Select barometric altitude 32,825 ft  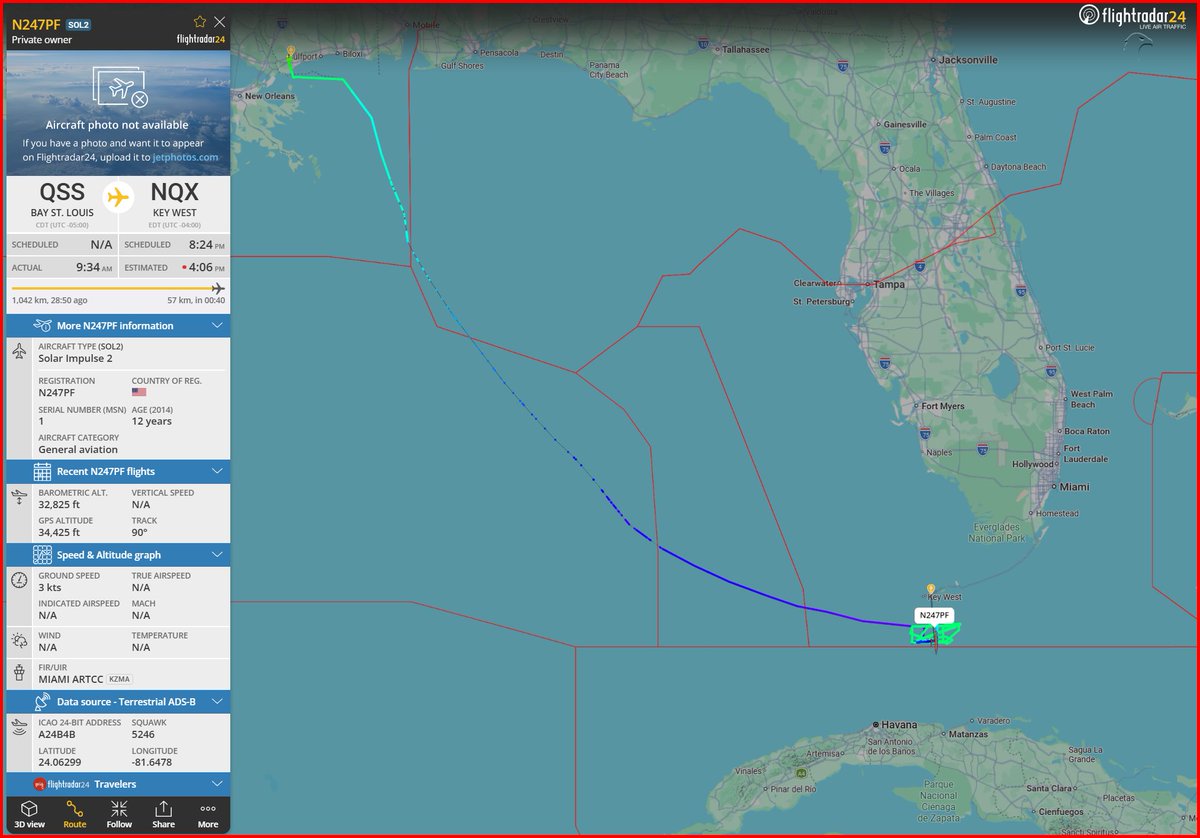[x=60, y=505]
